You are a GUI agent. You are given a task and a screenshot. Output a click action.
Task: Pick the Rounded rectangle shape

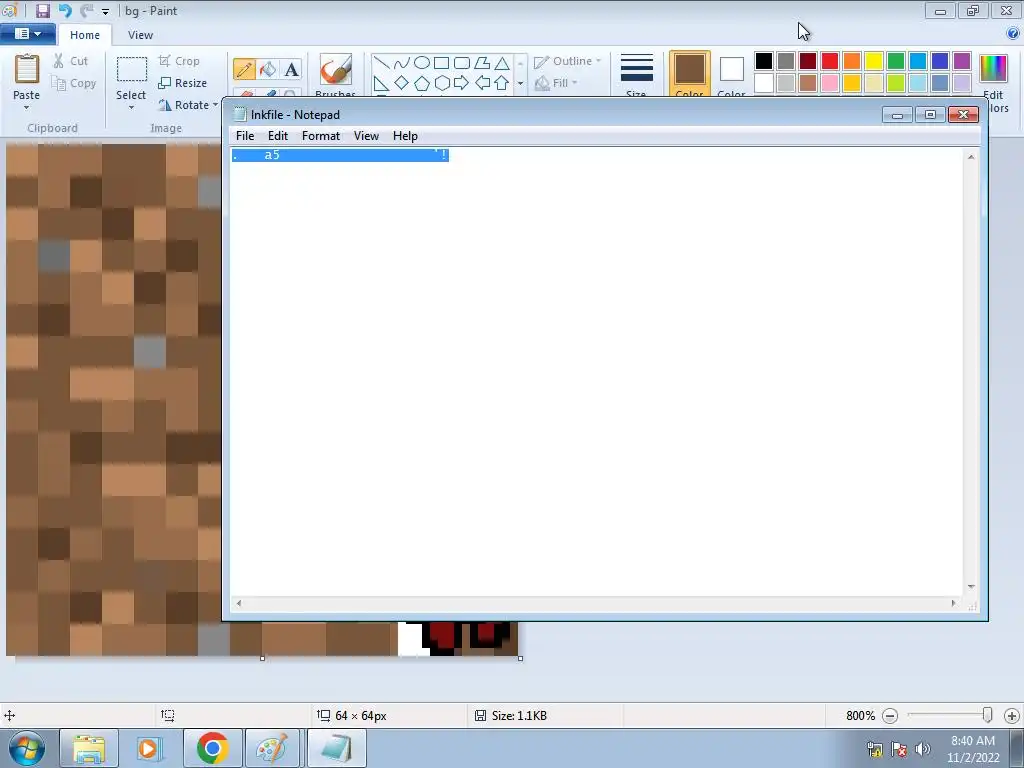point(462,63)
